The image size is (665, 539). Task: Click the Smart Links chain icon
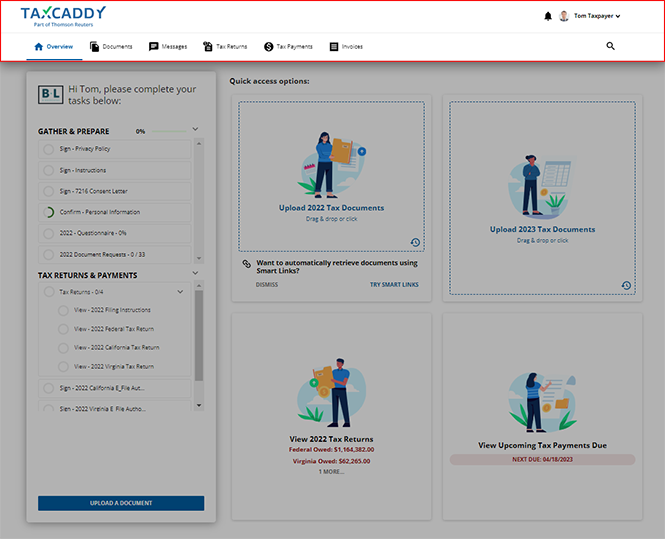(246, 264)
